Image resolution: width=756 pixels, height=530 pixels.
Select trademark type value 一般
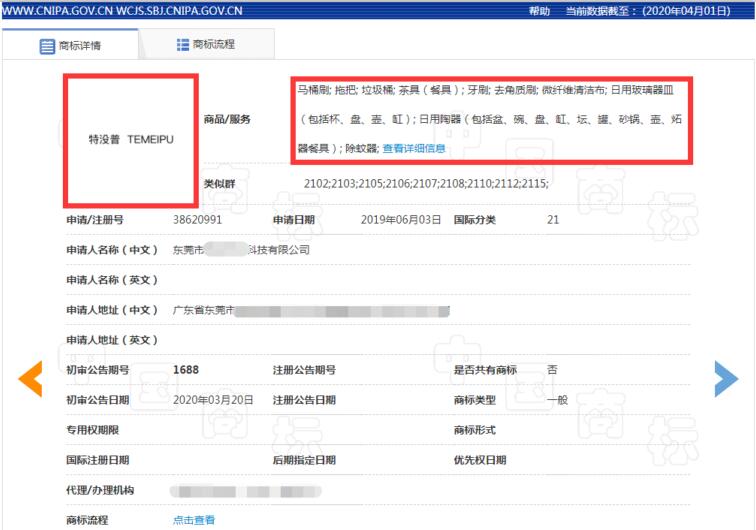[557, 400]
